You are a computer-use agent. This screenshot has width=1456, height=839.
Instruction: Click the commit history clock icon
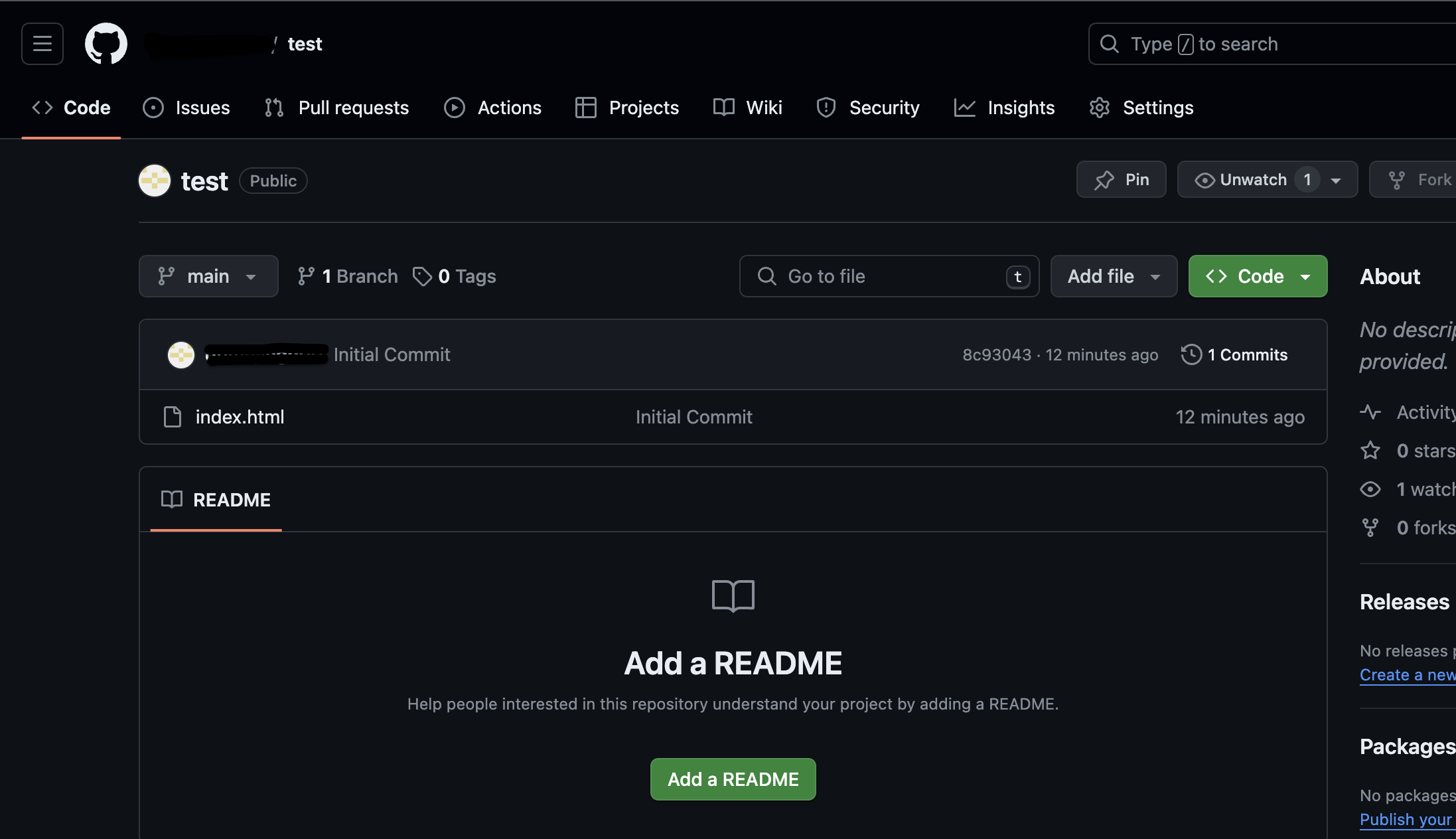1191,354
